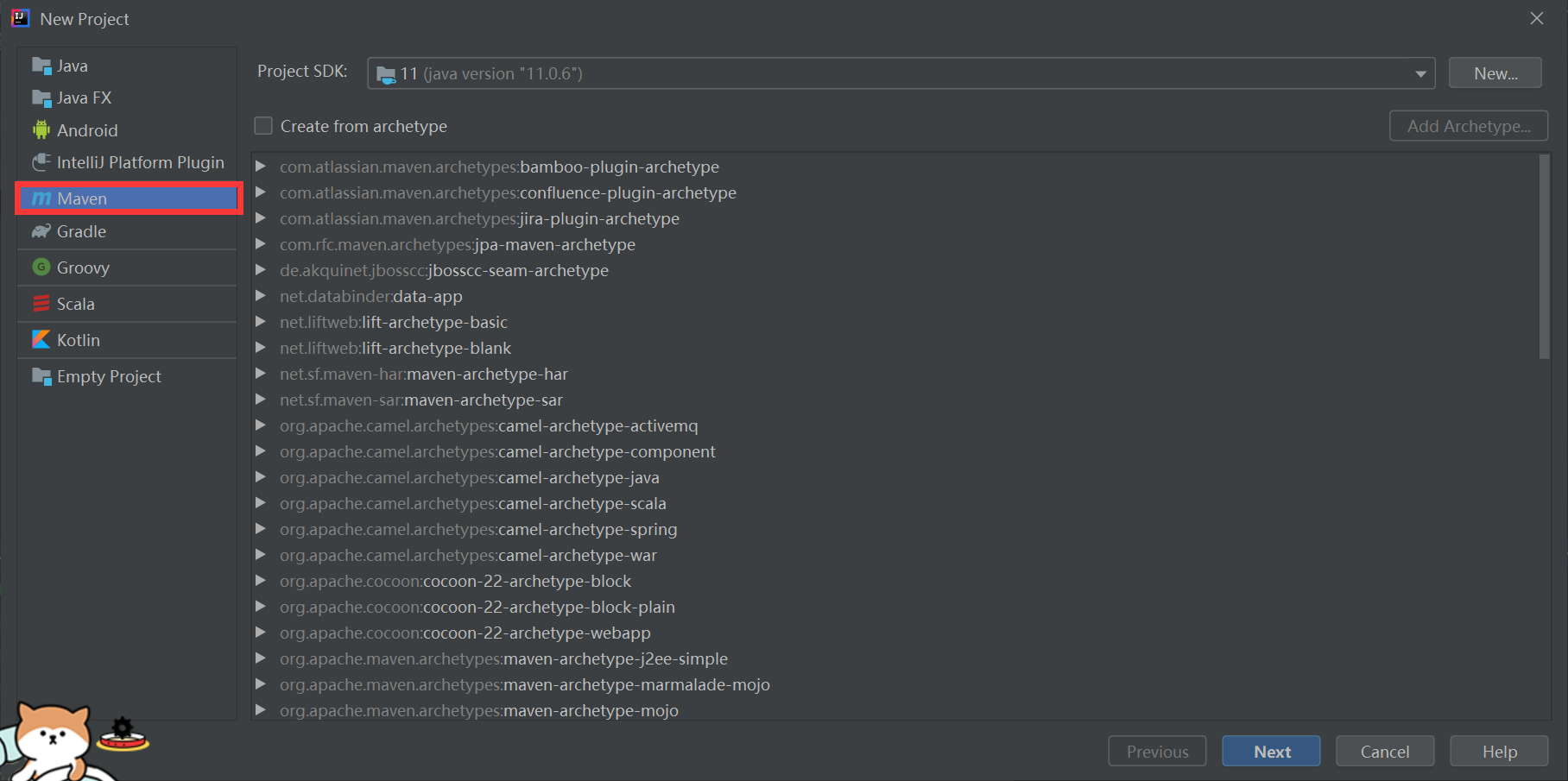The image size is (1568, 781).
Task: Open the Project SDK dropdown arrow
Action: pos(1420,74)
